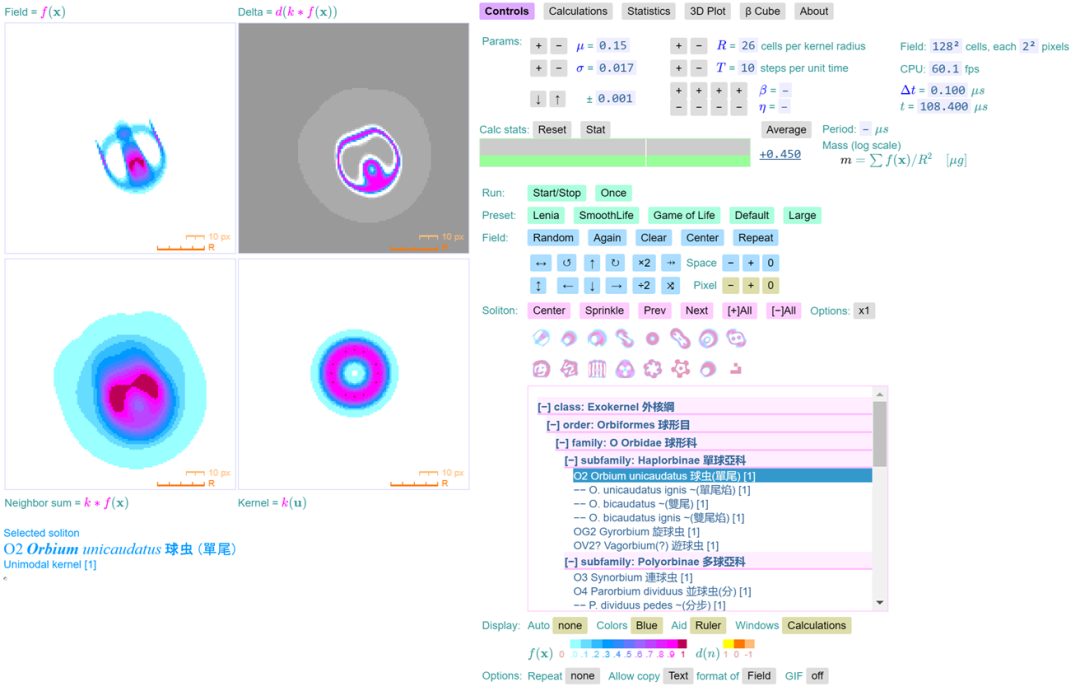The height and width of the screenshot is (691, 1080).
Task: Select the flower-shaped soliton icon
Action: [652, 369]
